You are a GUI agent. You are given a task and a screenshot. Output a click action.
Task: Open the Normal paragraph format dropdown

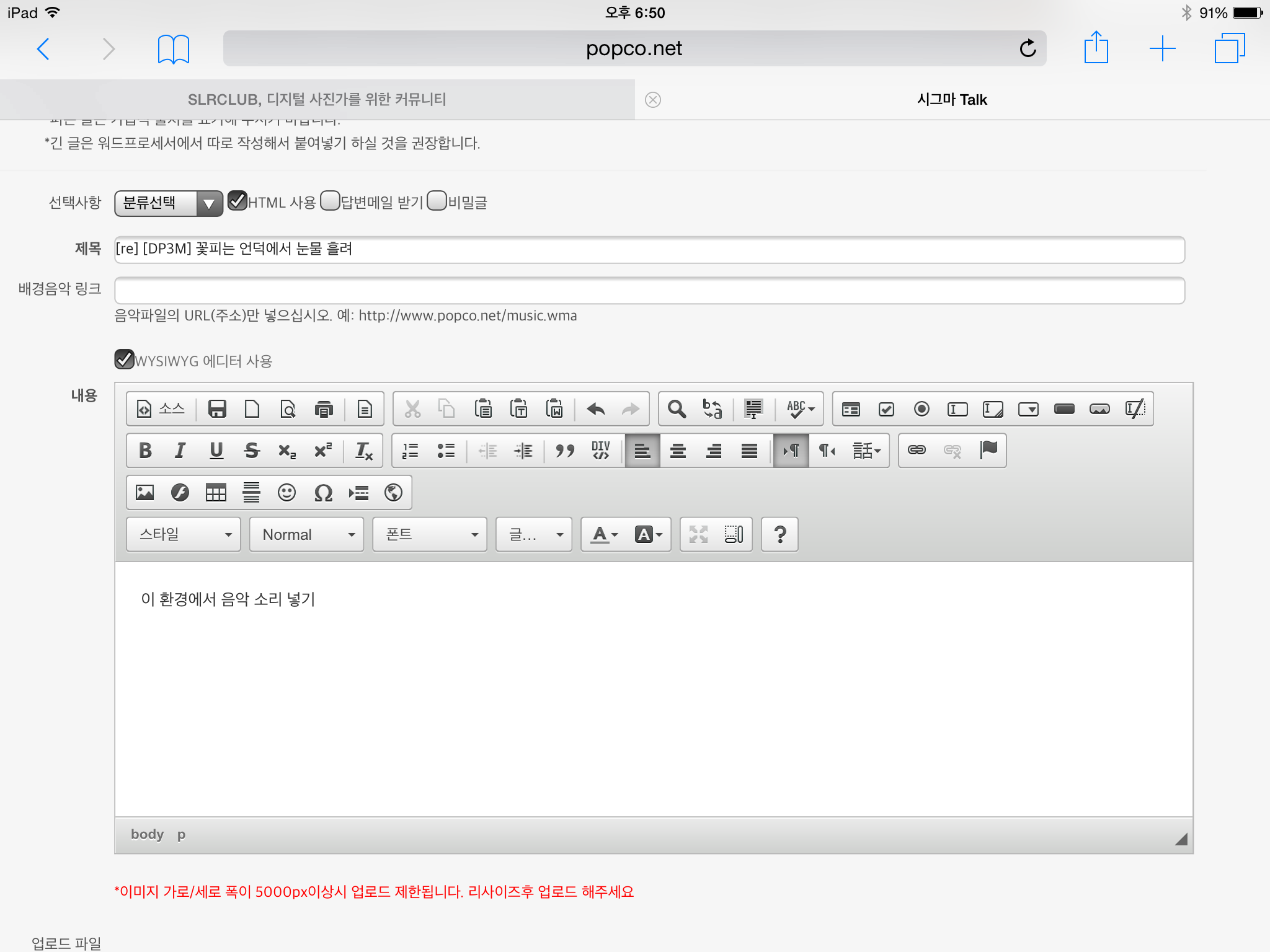(307, 534)
